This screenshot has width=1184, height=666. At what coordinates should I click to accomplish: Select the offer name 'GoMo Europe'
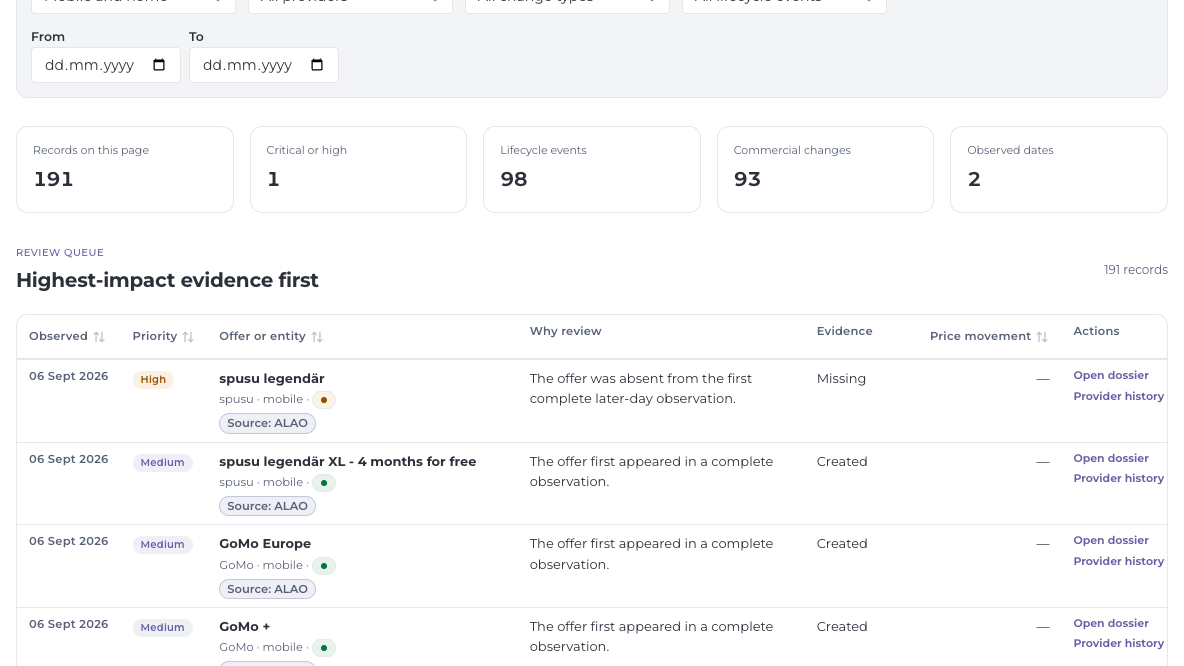pos(265,544)
